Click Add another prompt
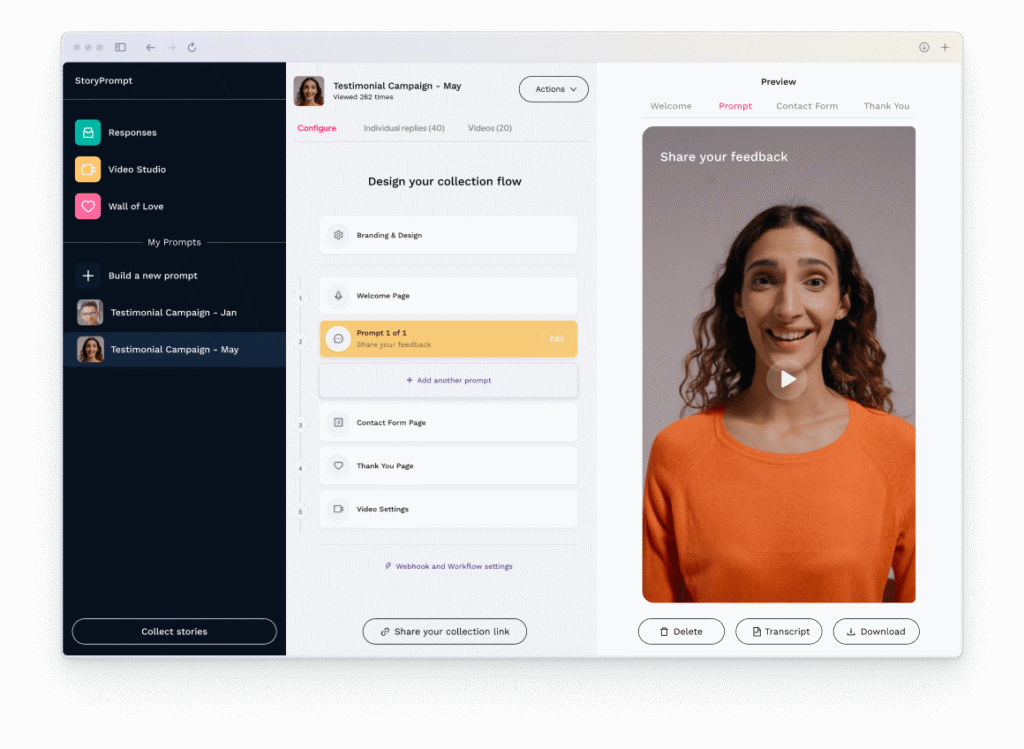 [449, 380]
